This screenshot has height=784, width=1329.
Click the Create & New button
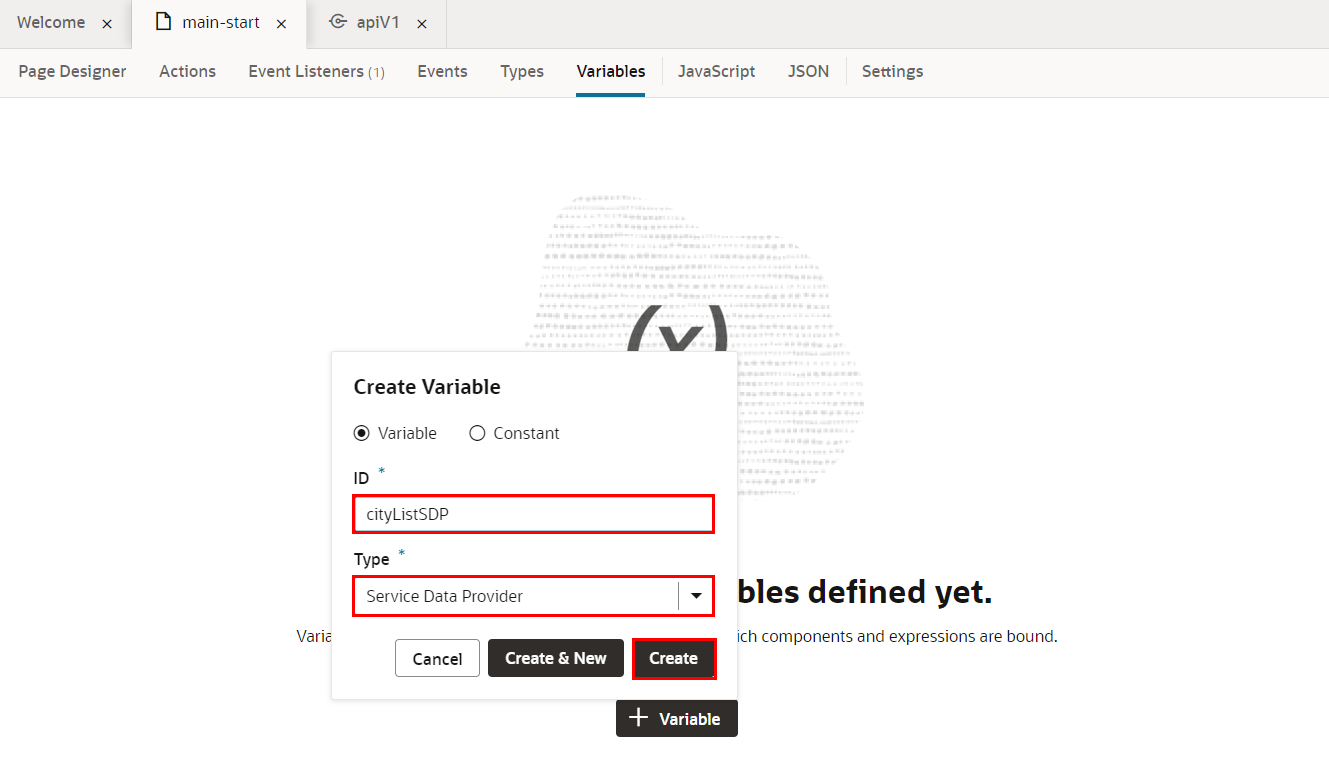556,658
